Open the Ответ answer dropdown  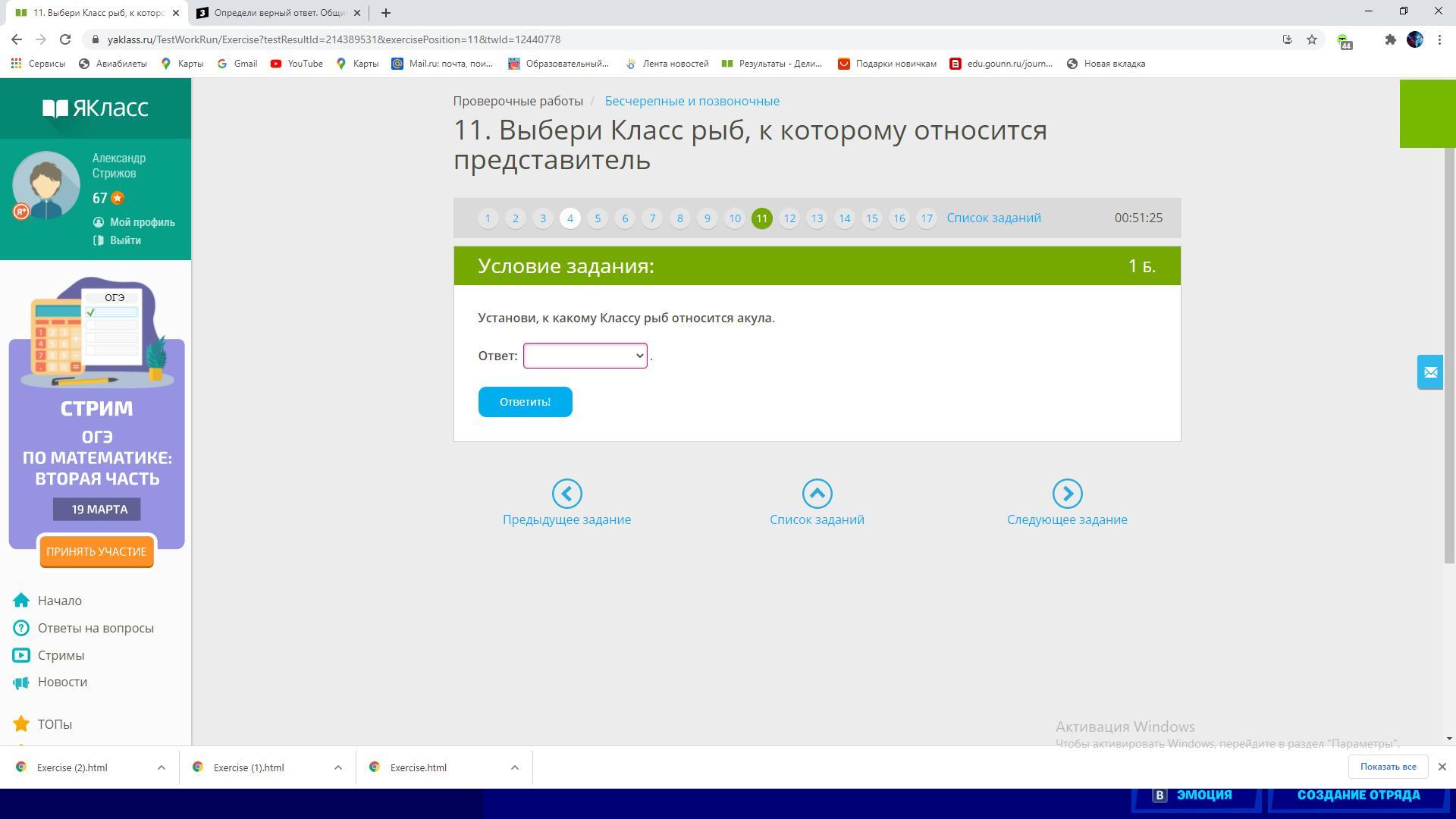click(x=585, y=356)
